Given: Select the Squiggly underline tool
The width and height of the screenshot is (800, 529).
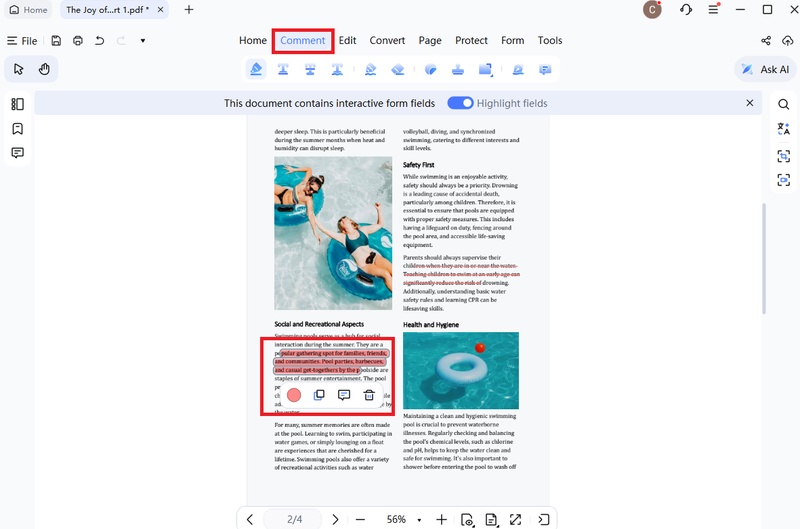Looking at the screenshot, I should (x=337, y=69).
